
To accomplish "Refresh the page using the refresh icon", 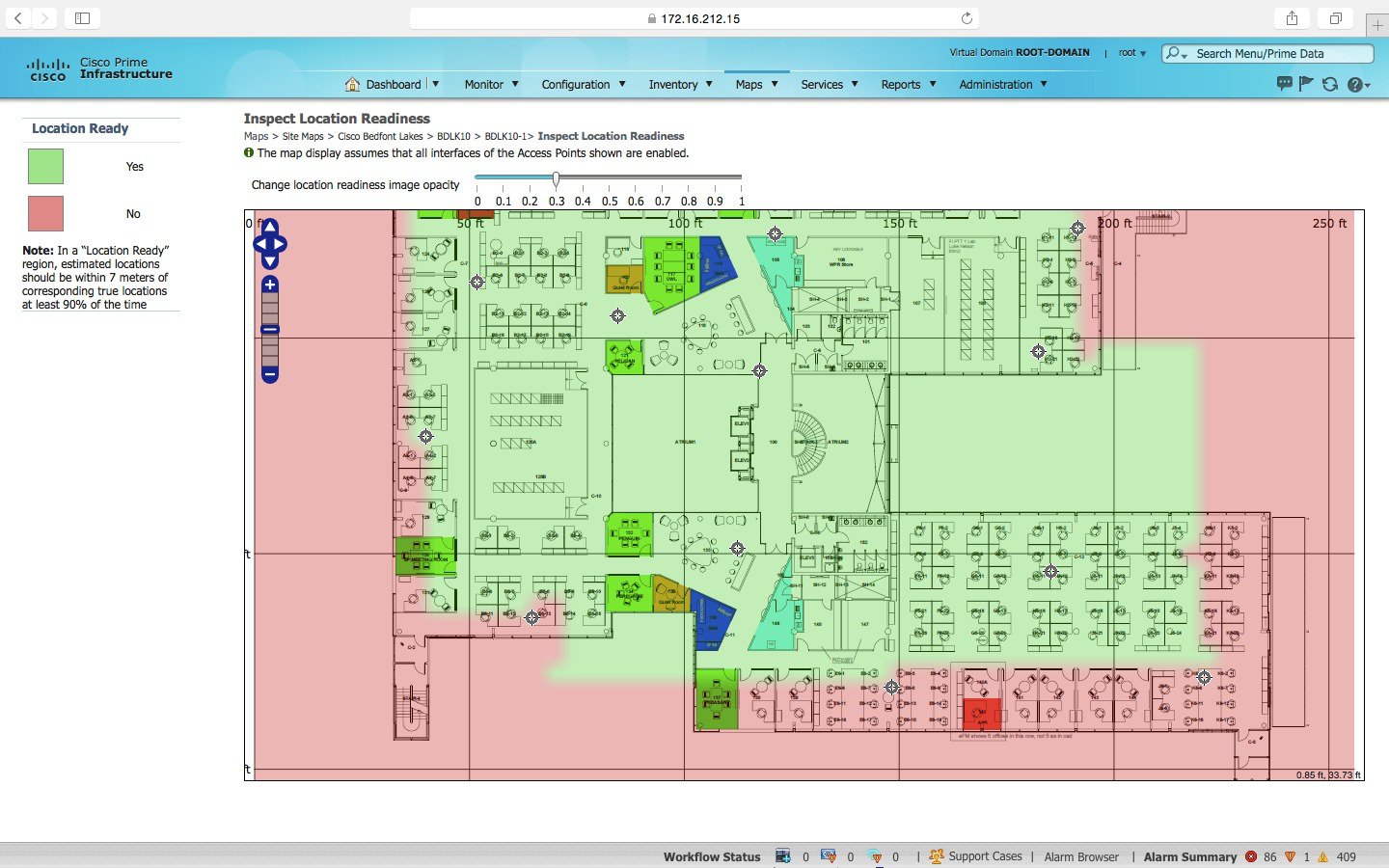I will pos(1331,85).
